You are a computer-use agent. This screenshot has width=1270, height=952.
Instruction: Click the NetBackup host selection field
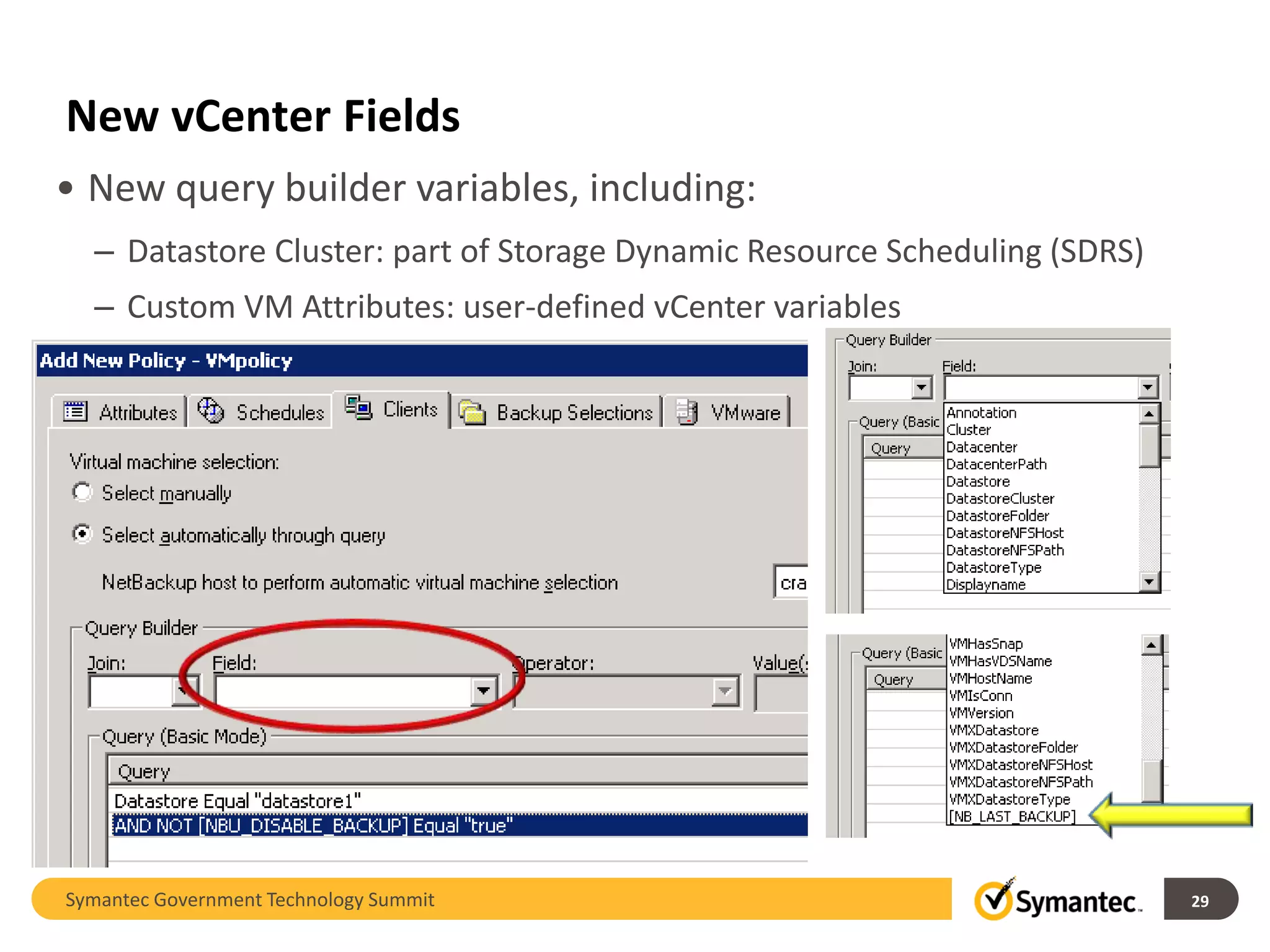pyautogui.click(x=791, y=582)
